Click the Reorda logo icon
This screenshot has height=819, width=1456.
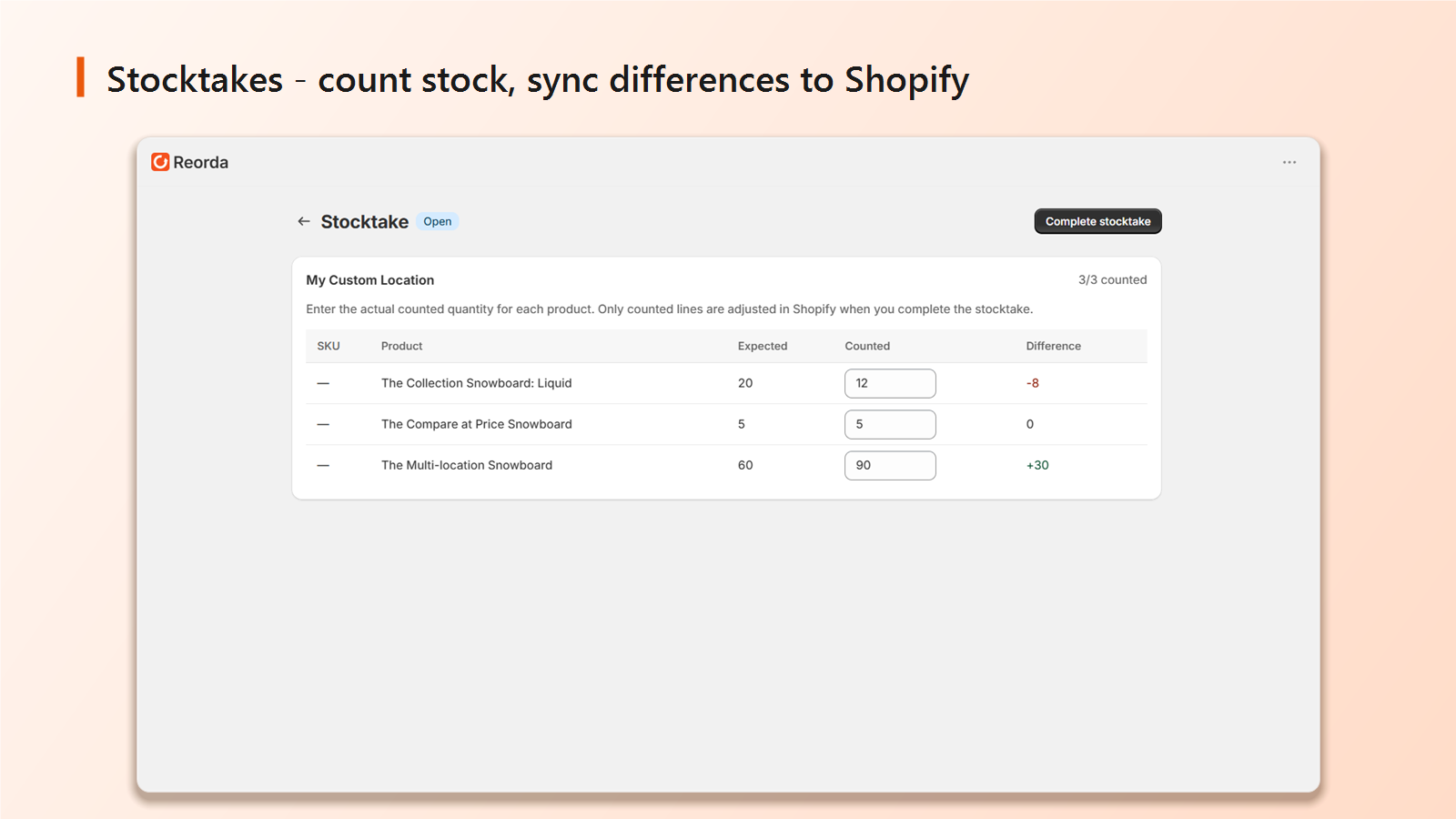[x=160, y=162]
